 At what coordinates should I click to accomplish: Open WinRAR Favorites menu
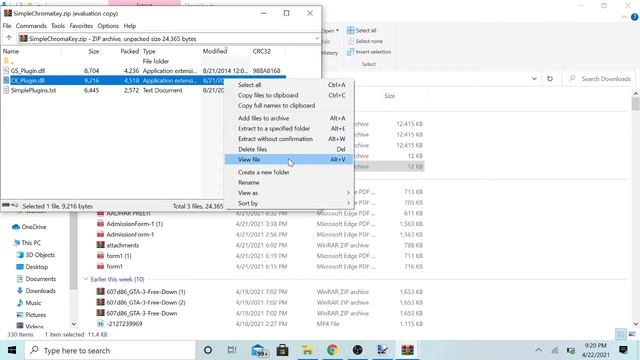(81, 26)
